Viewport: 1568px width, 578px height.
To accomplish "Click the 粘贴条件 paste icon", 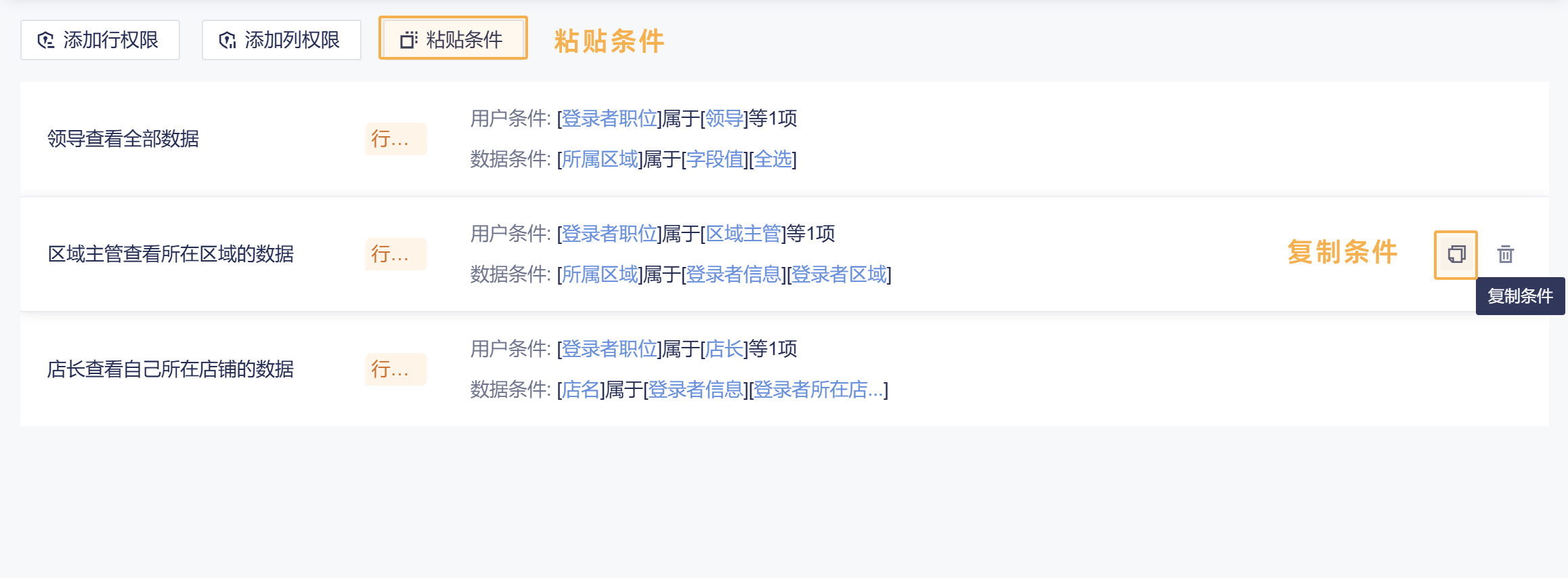I will pos(408,41).
